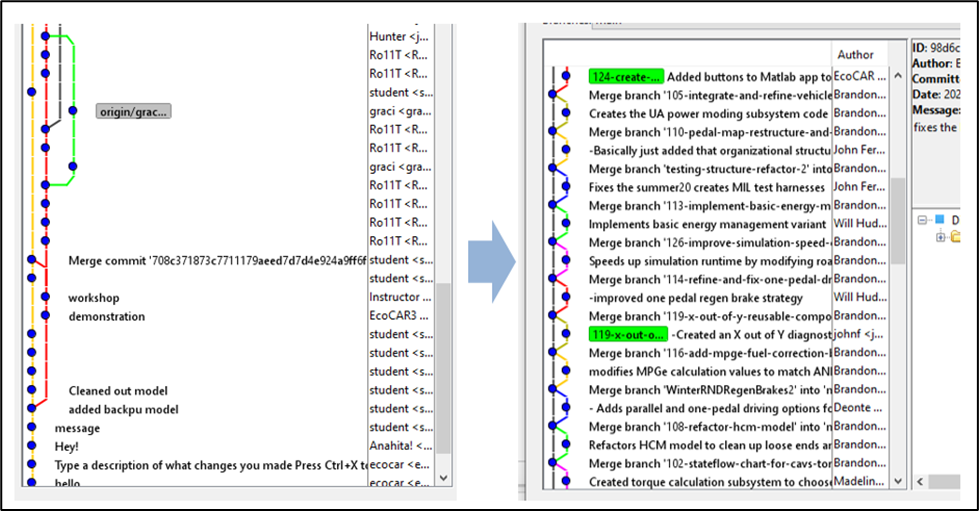
Task: Click the left history scrollbar thumb
Action: pyautogui.click(x=443, y=365)
